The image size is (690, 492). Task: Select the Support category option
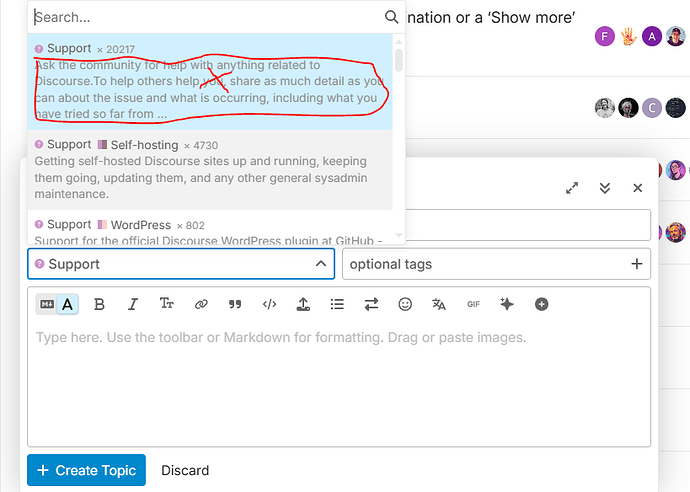pyautogui.click(x=210, y=81)
